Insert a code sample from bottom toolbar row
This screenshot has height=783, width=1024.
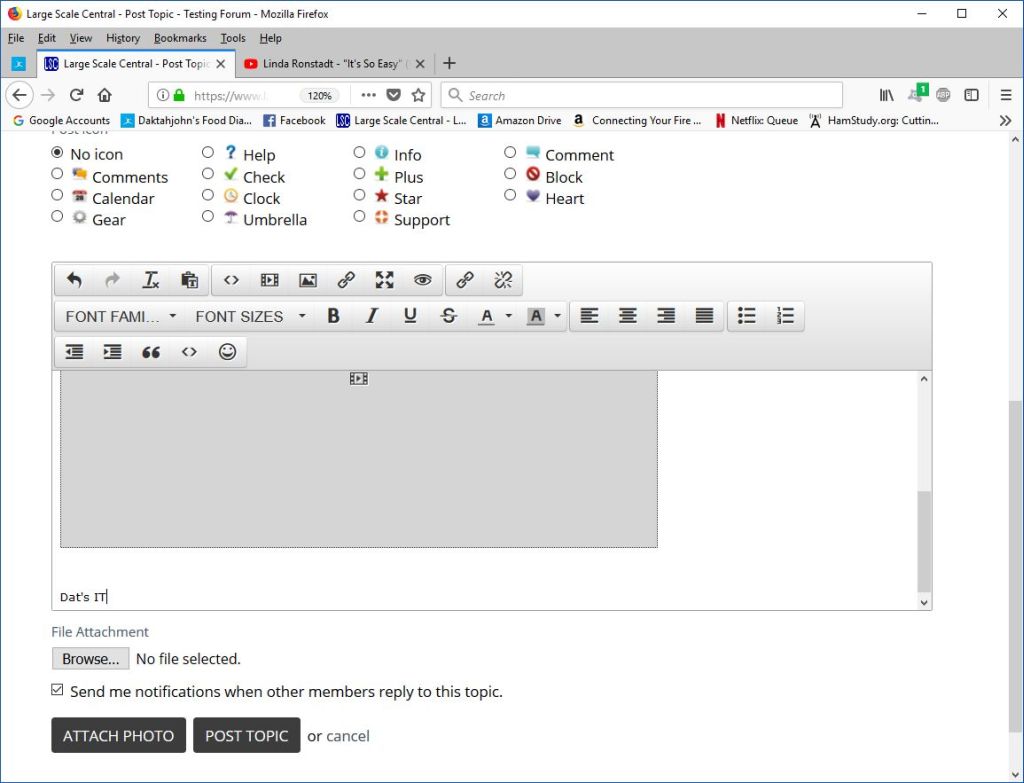[x=189, y=352]
